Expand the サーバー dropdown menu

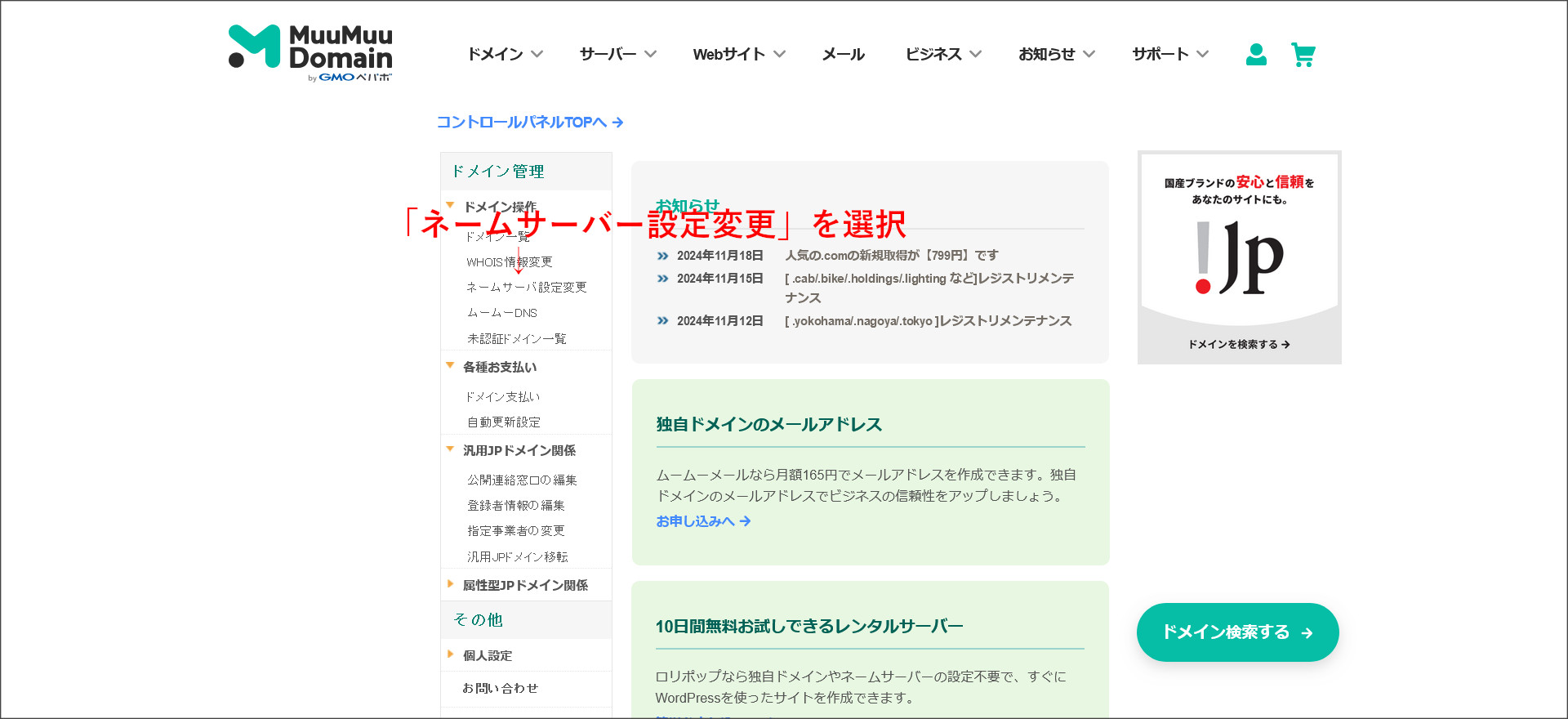pyautogui.click(x=618, y=54)
